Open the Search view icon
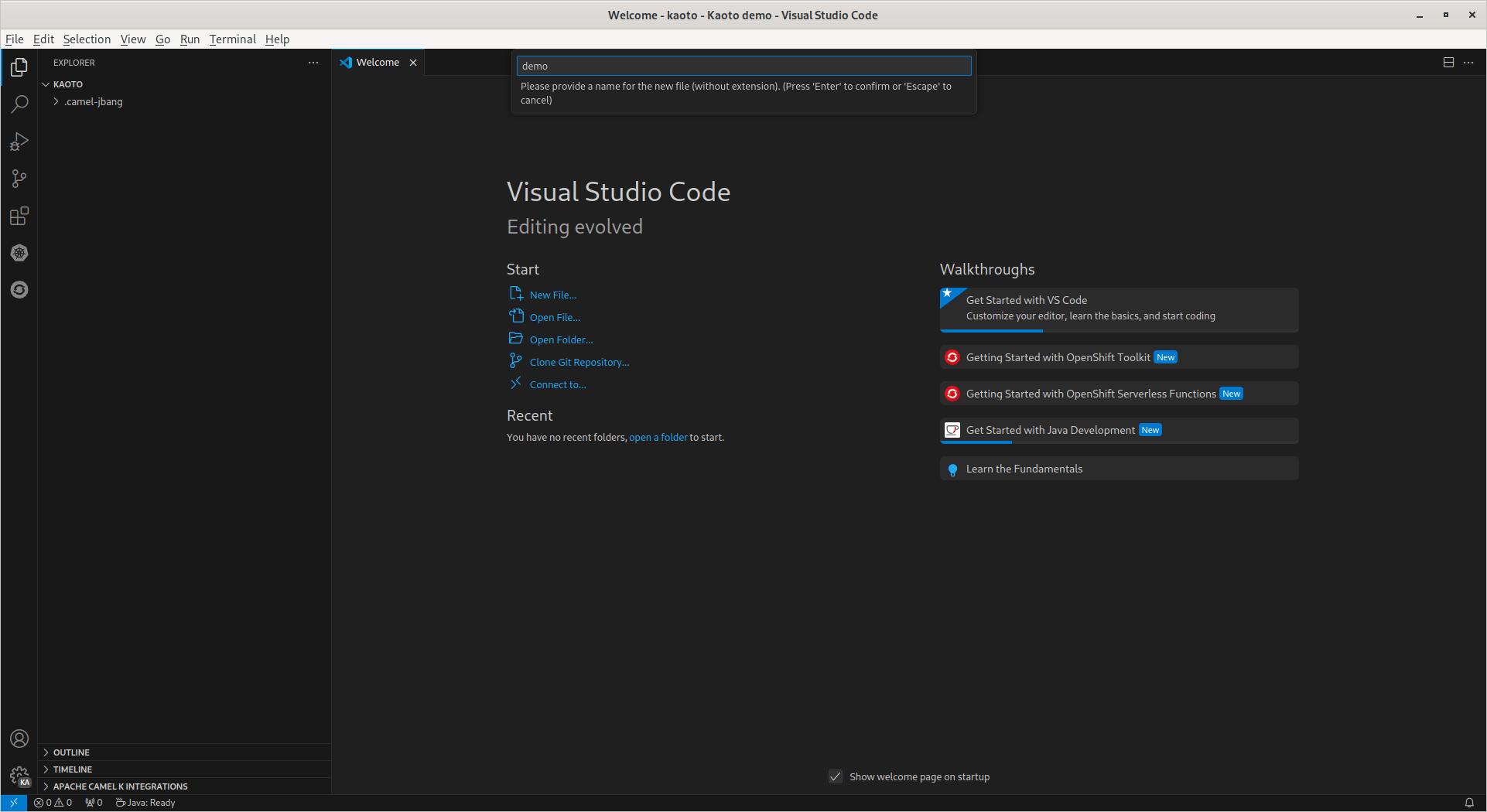The height and width of the screenshot is (812, 1487). coord(19,104)
